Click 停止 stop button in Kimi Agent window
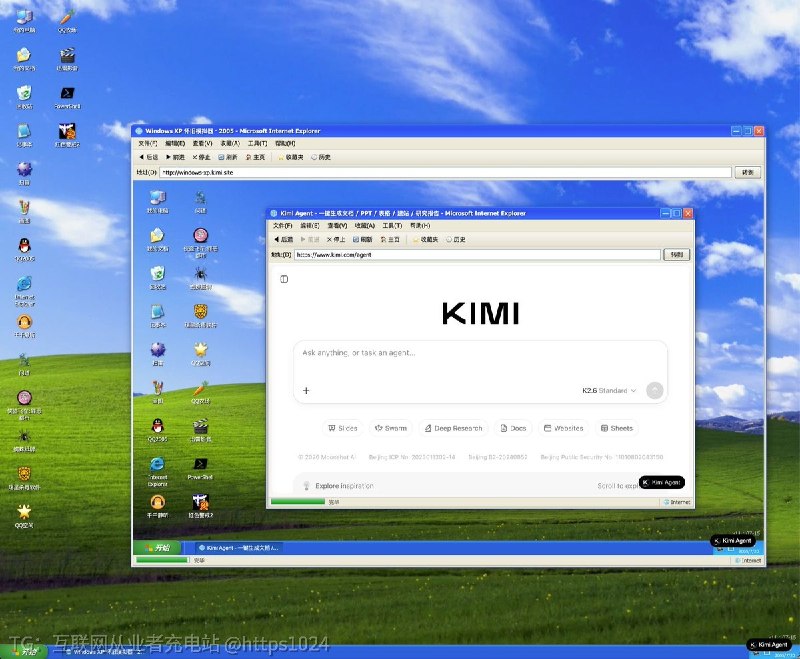This screenshot has height=659, width=800. pos(336,239)
